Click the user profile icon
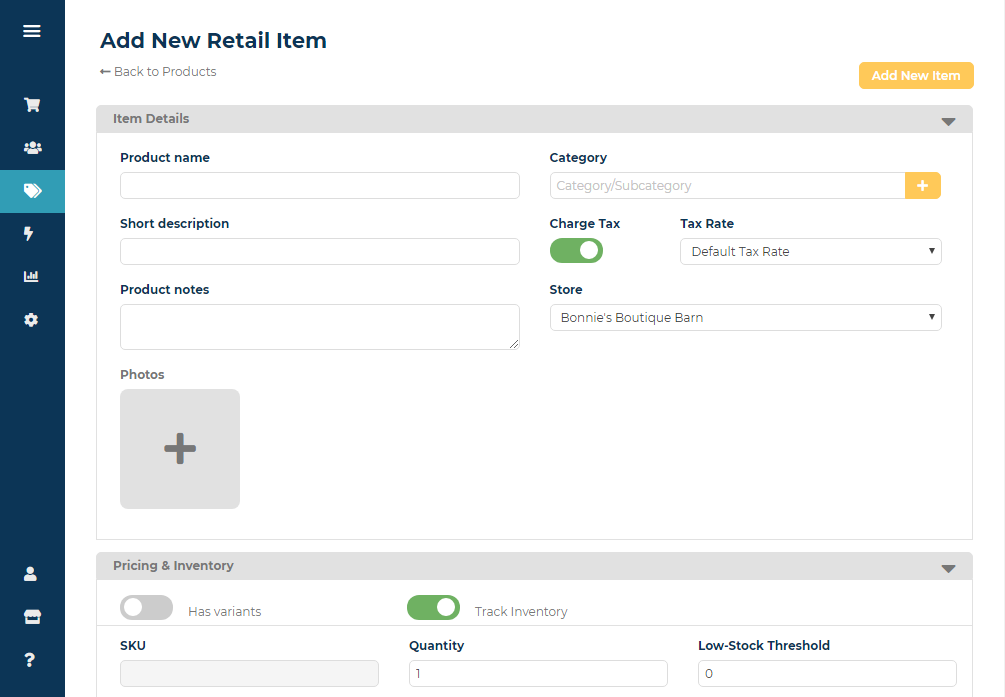This screenshot has height=697, width=1005. click(30, 574)
